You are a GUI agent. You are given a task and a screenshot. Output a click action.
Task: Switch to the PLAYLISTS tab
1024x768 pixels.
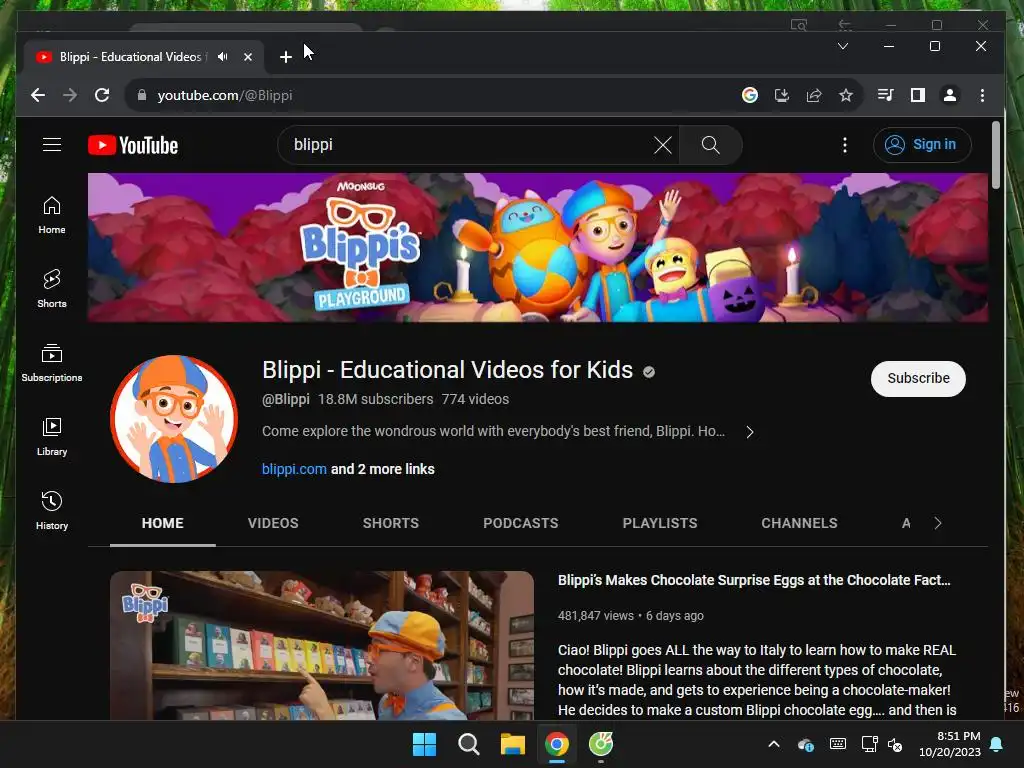pos(660,523)
